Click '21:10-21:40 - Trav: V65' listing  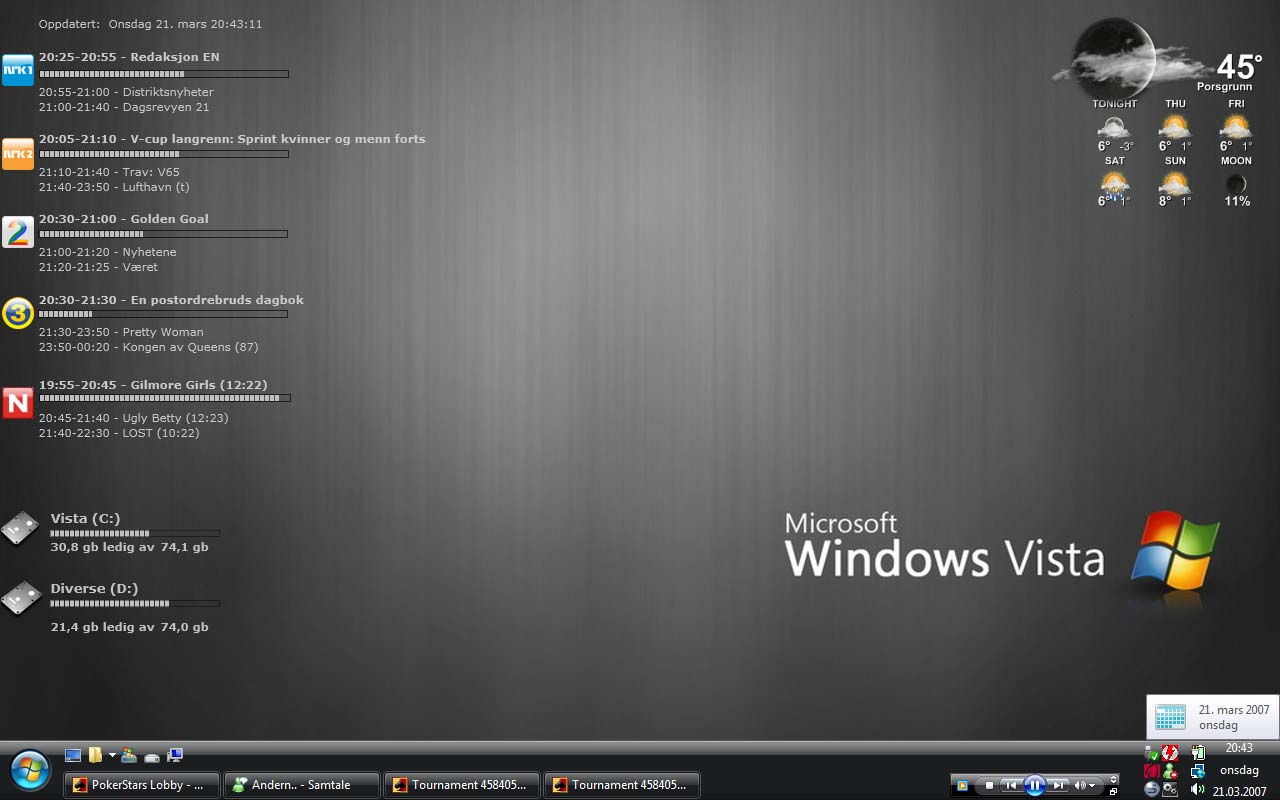pos(109,172)
